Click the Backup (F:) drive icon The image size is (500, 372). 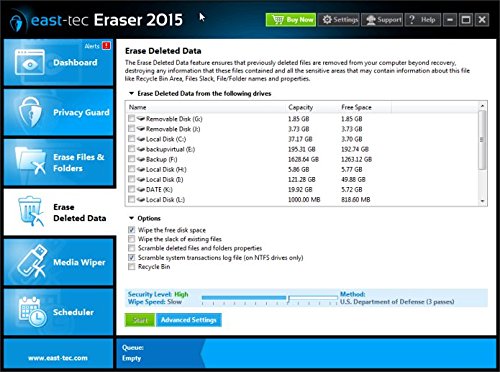pyautogui.click(x=141, y=159)
